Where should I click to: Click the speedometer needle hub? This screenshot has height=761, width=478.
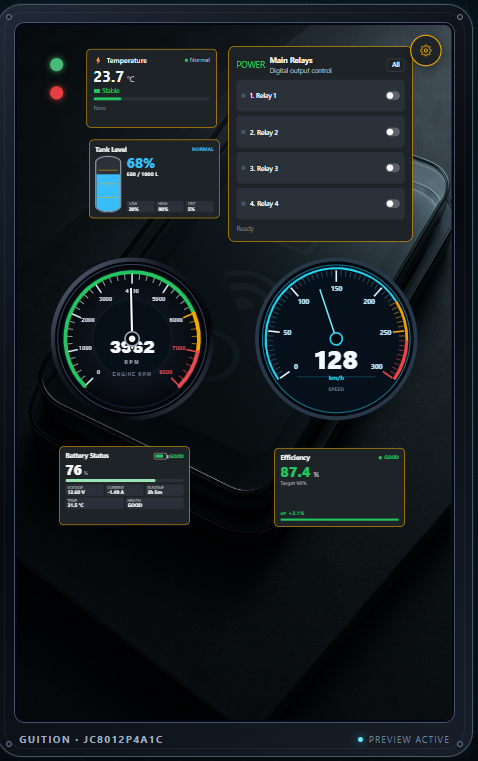[336, 338]
